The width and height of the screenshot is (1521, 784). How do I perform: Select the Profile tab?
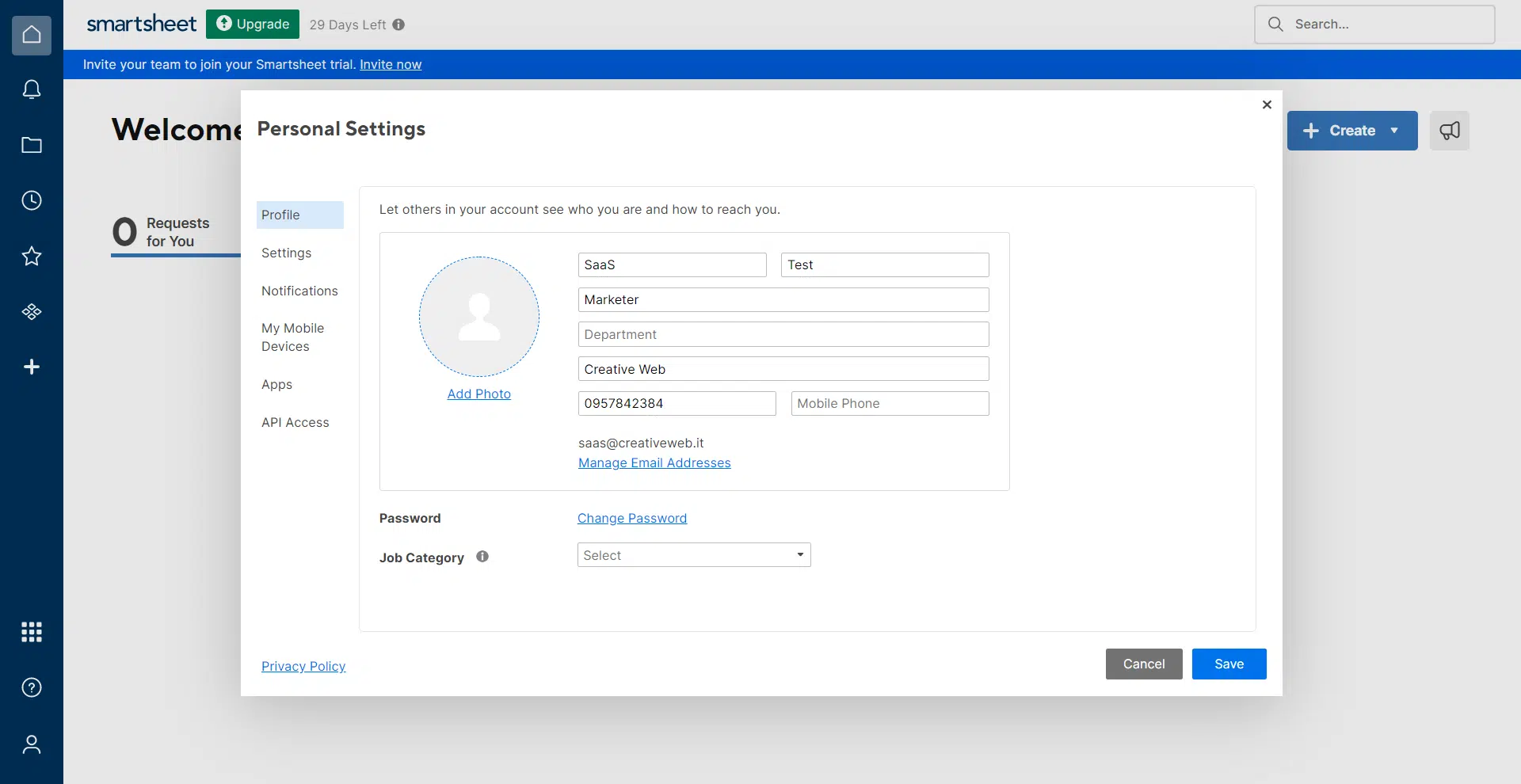[x=300, y=215]
